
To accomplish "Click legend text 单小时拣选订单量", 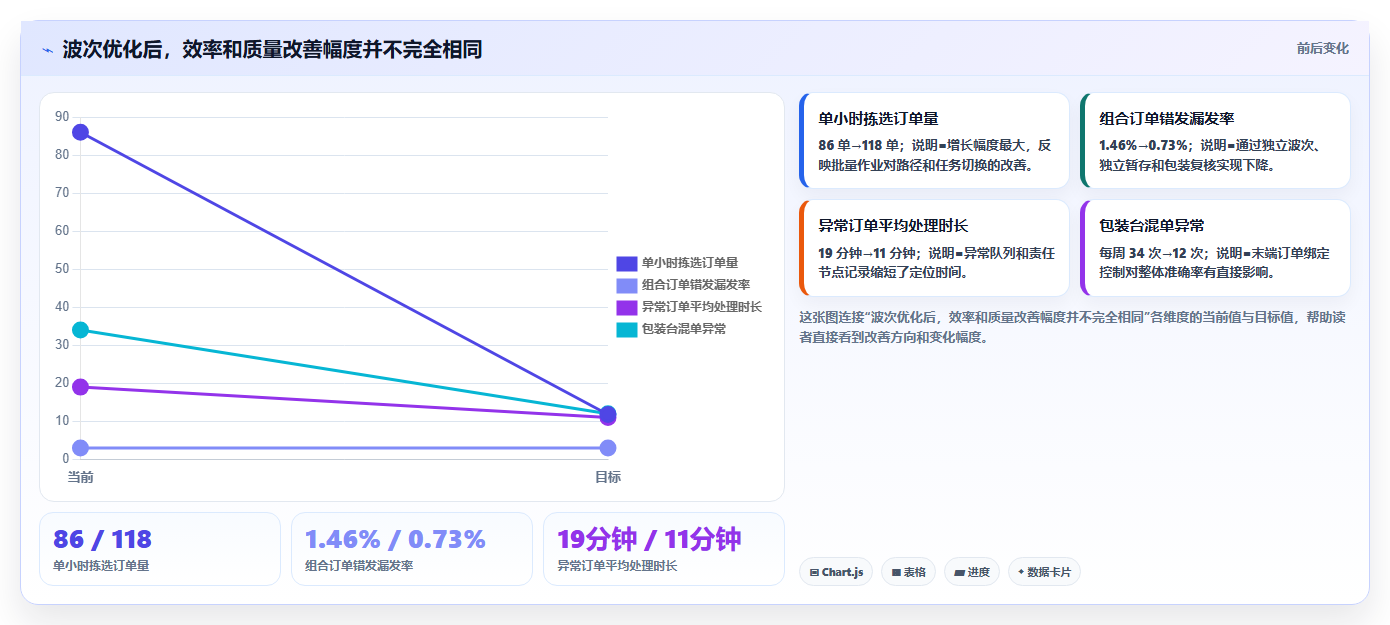I will tap(690, 263).
